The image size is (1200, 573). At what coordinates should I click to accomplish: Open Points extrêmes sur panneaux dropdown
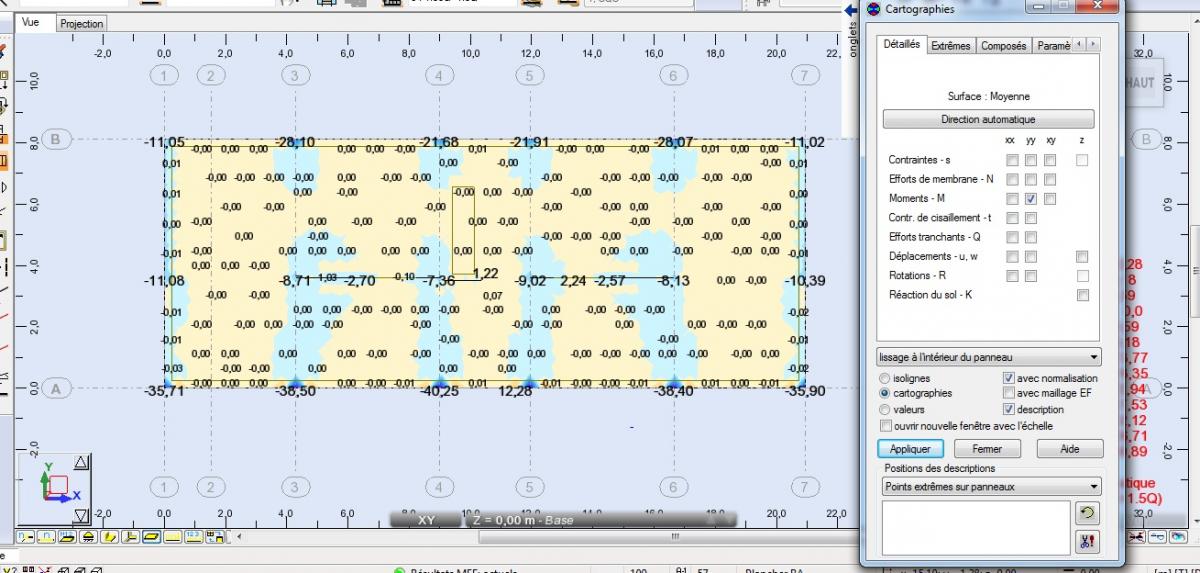pos(991,487)
